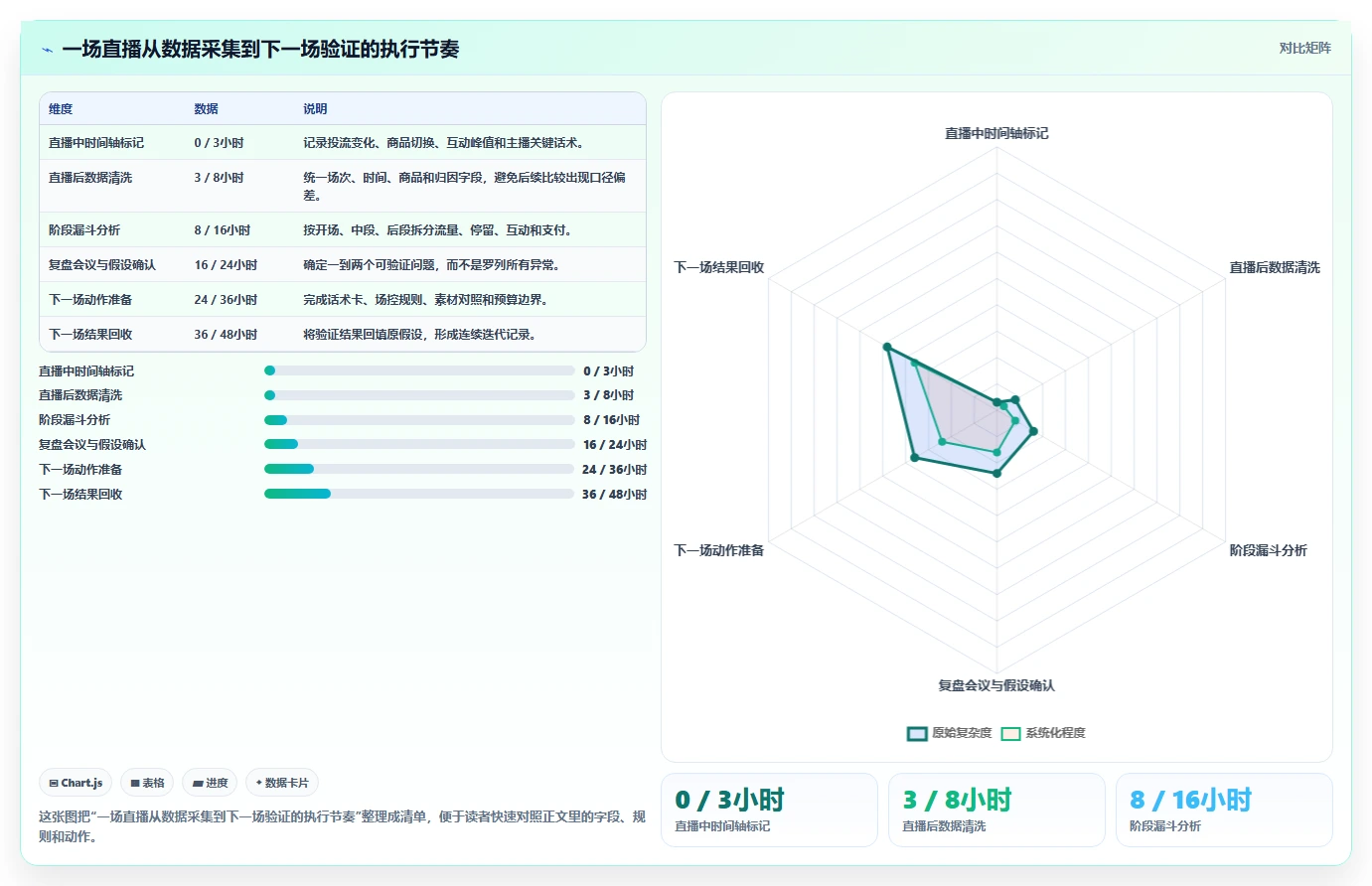The height and width of the screenshot is (886, 1372).
Task: Toggle the 原始复杂度 legend series
Action: 949,733
